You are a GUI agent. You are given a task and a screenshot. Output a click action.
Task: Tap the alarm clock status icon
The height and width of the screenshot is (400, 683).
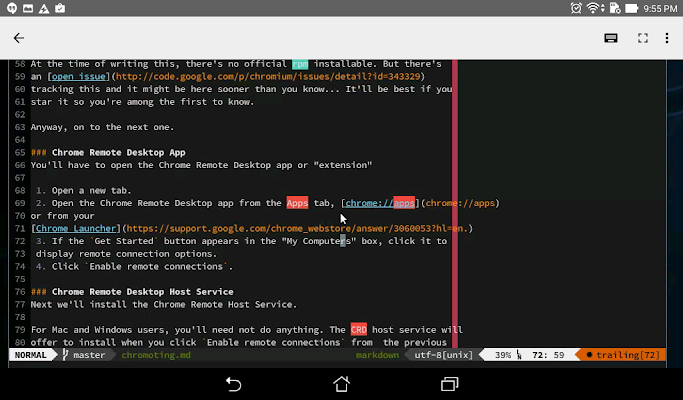coord(576,8)
